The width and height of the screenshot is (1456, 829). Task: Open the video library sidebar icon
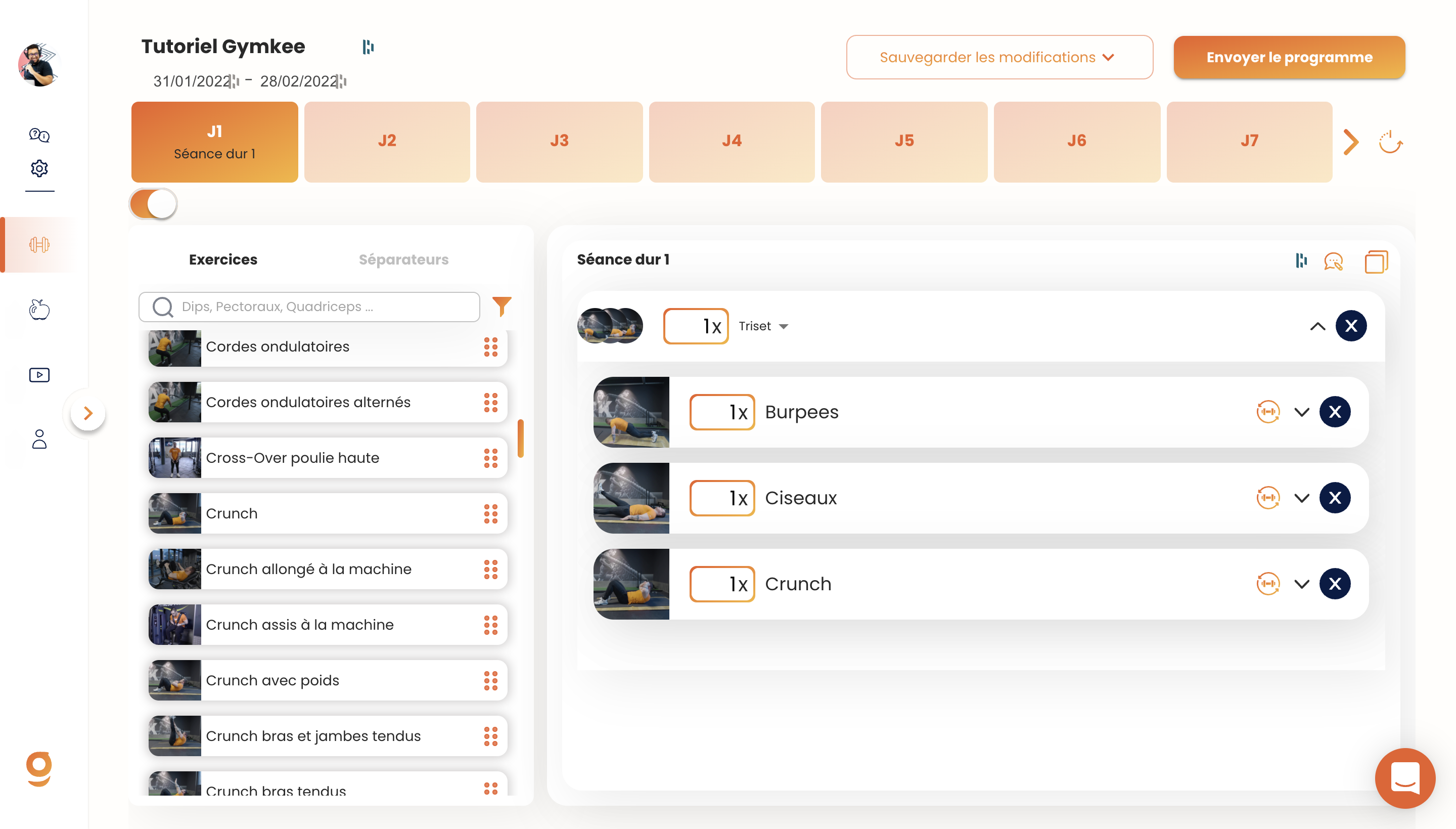click(x=39, y=375)
